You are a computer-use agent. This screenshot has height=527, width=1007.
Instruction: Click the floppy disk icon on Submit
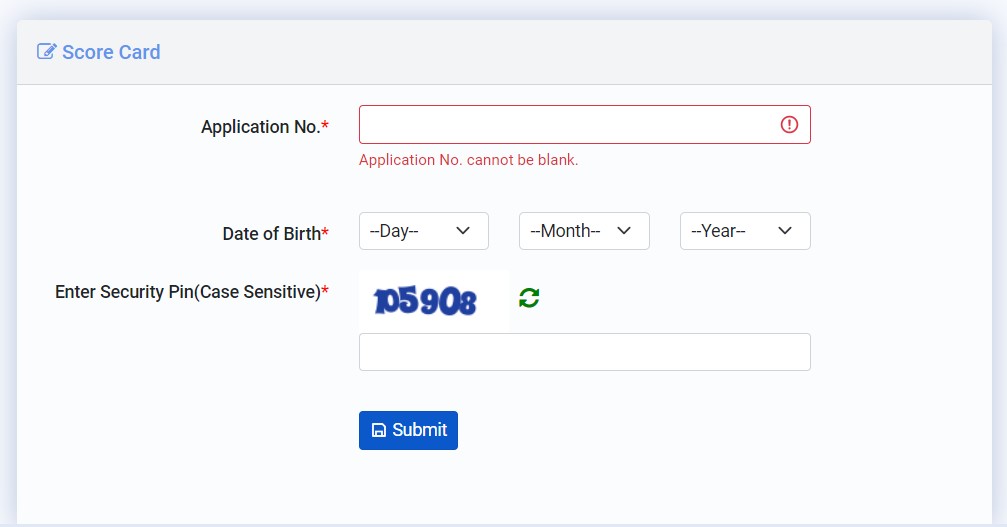[x=379, y=430]
